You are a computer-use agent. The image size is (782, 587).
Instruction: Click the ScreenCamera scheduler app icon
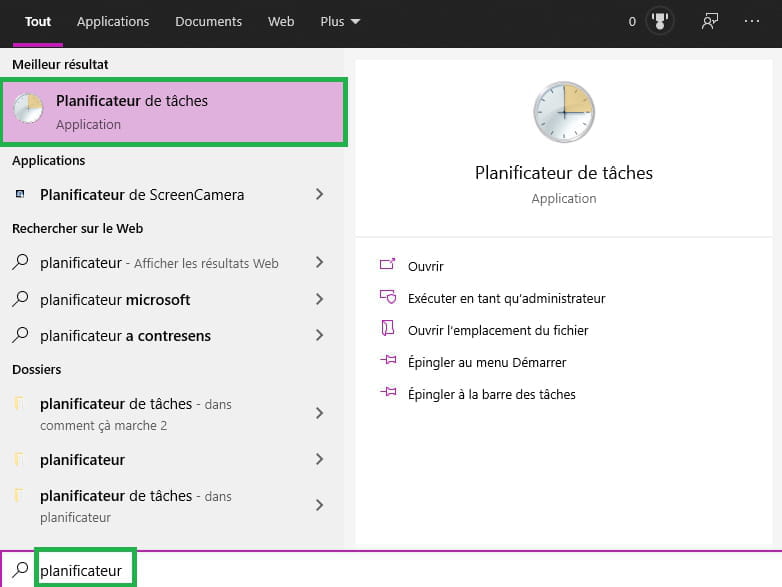[20, 194]
